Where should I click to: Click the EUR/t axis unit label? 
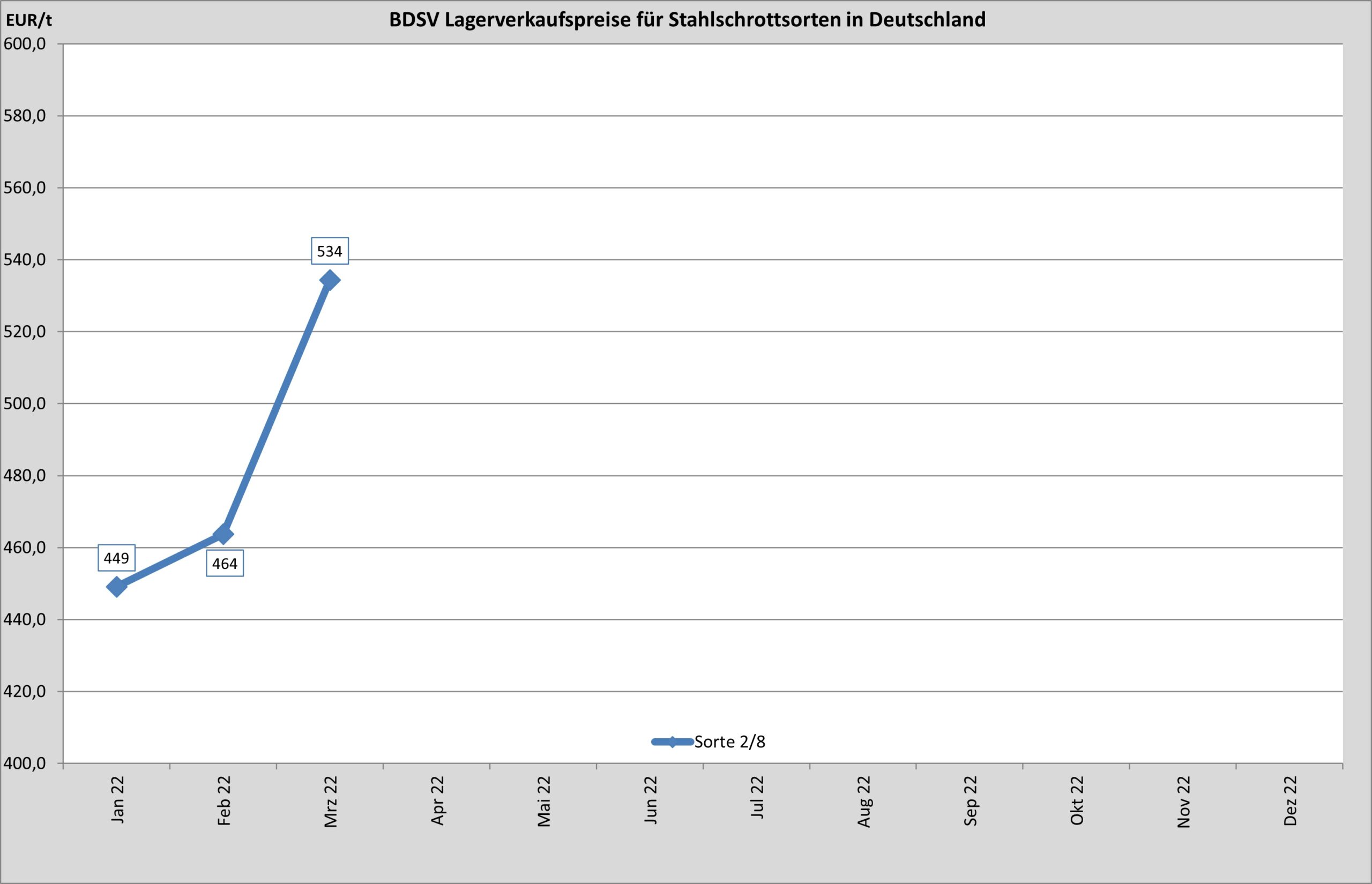29,21
